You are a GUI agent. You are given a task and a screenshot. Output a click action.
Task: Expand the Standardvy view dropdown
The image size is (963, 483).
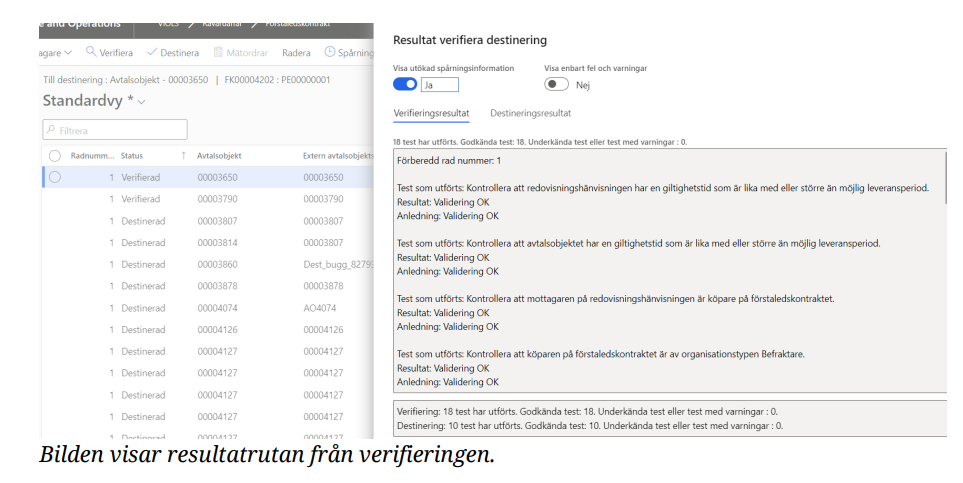tap(141, 102)
